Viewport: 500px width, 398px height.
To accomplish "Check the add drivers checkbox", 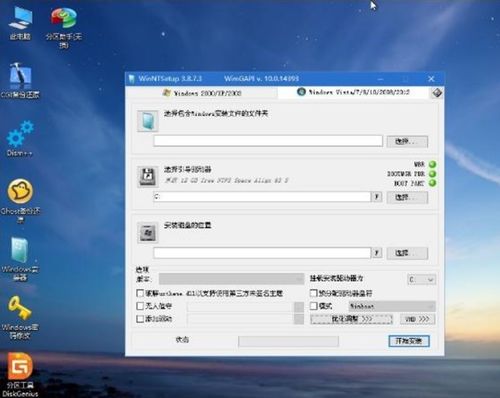I will pos(140,319).
